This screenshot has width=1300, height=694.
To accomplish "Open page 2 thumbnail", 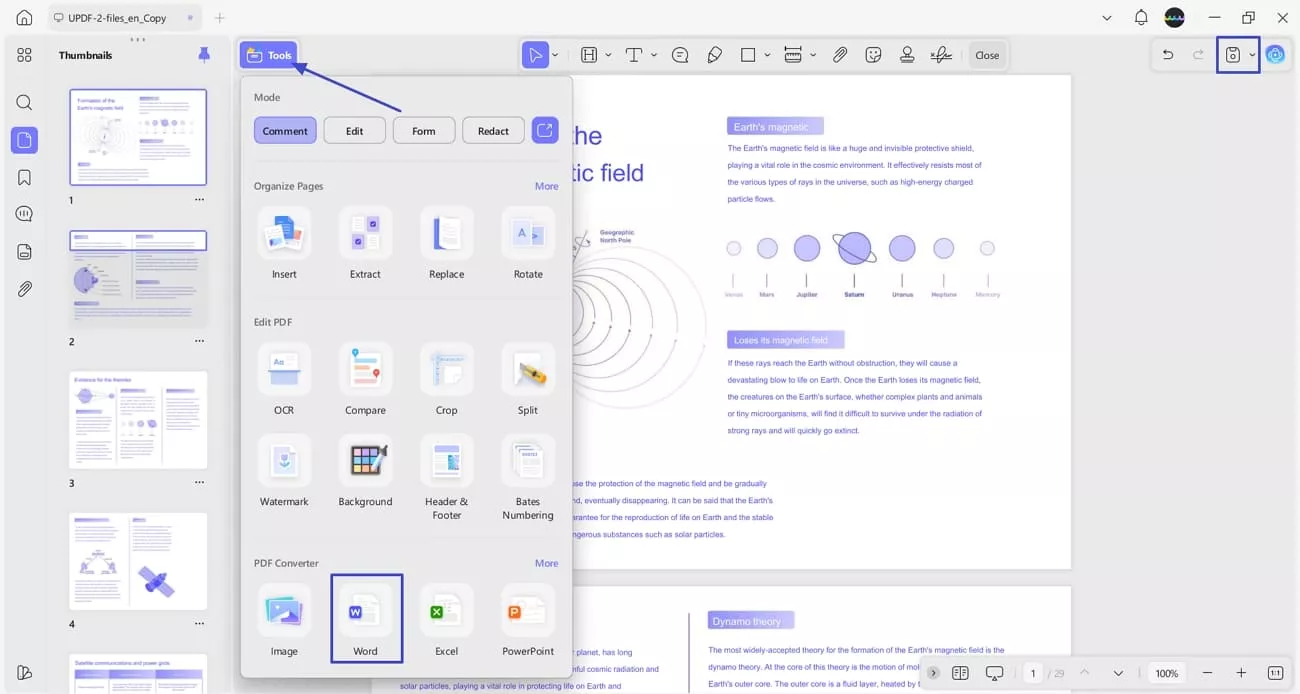I will tap(137, 278).
